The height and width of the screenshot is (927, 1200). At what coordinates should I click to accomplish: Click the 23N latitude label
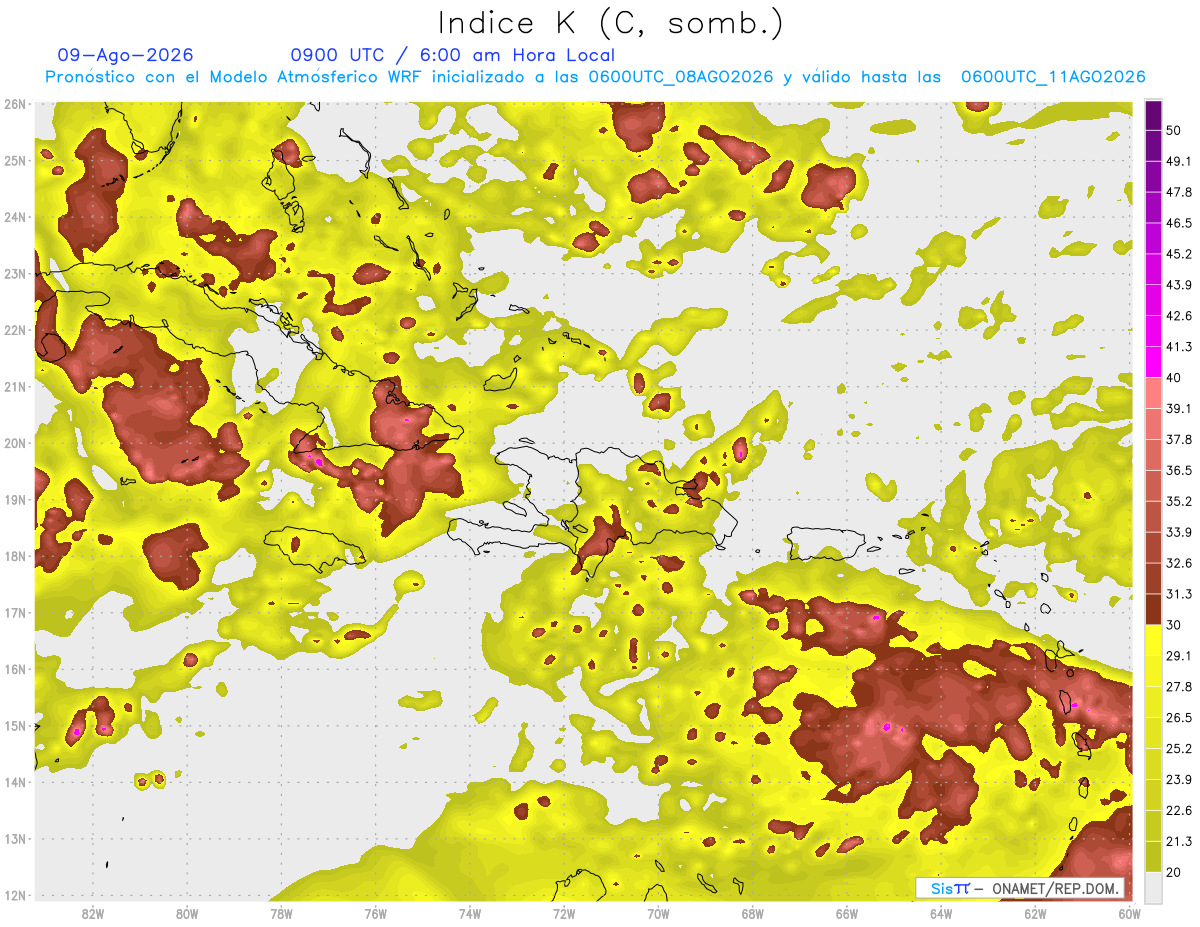(15, 273)
